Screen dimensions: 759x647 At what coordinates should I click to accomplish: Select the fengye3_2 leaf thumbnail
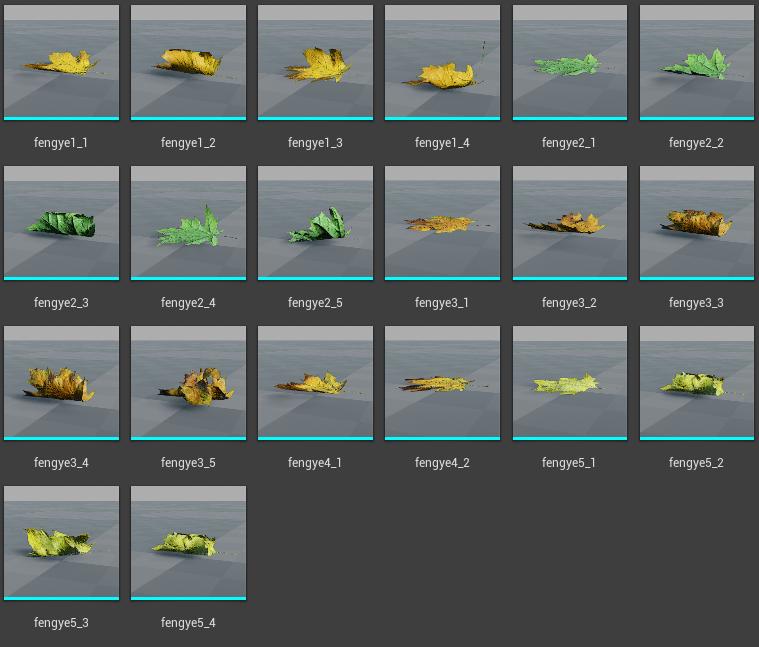(x=570, y=223)
